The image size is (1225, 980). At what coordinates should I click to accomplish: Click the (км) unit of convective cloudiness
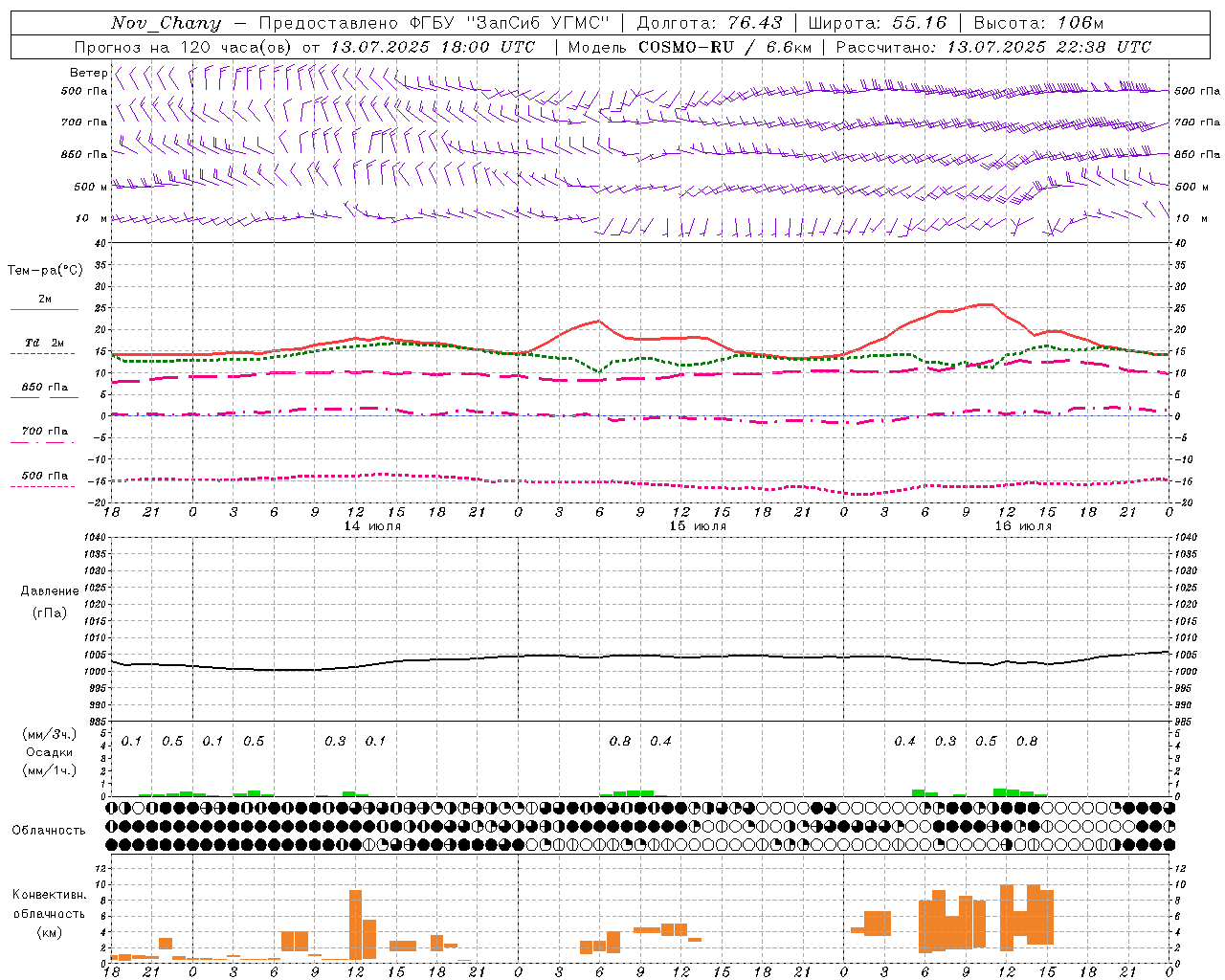coord(49,932)
